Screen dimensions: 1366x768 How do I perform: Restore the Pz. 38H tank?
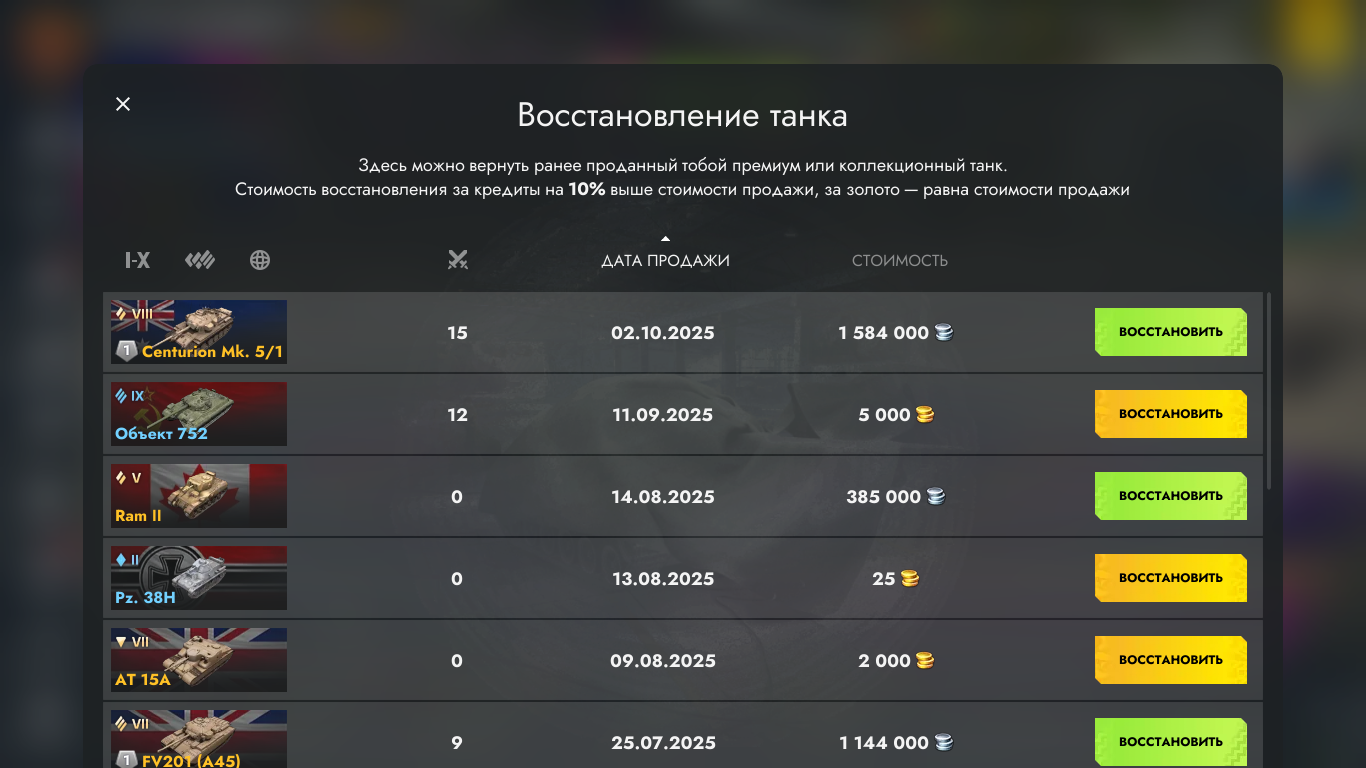[1170, 578]
